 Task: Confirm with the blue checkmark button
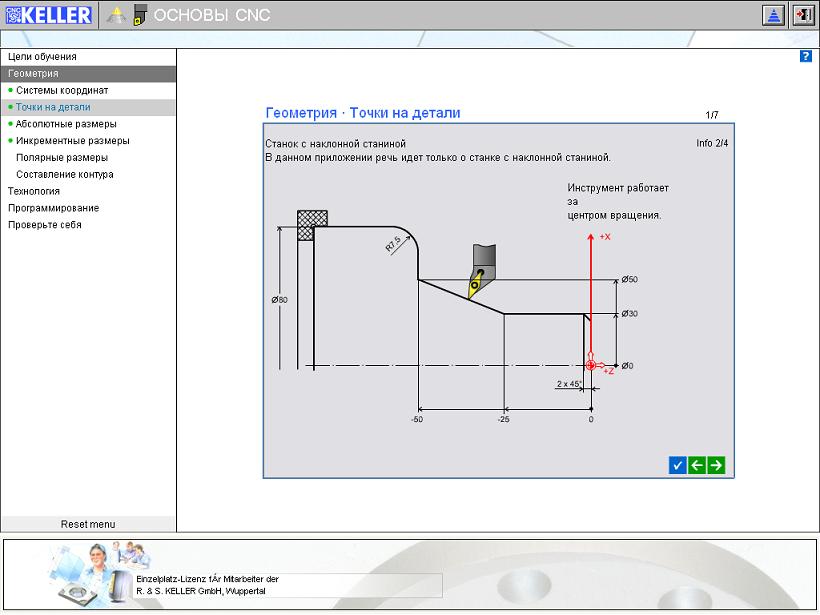point(677,465)
